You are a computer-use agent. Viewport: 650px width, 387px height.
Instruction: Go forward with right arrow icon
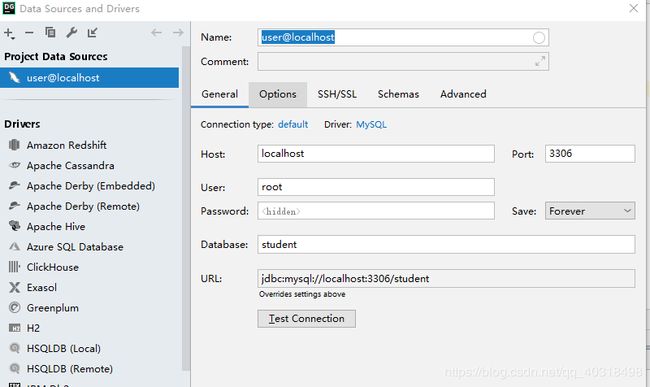(x=178, y=32)
